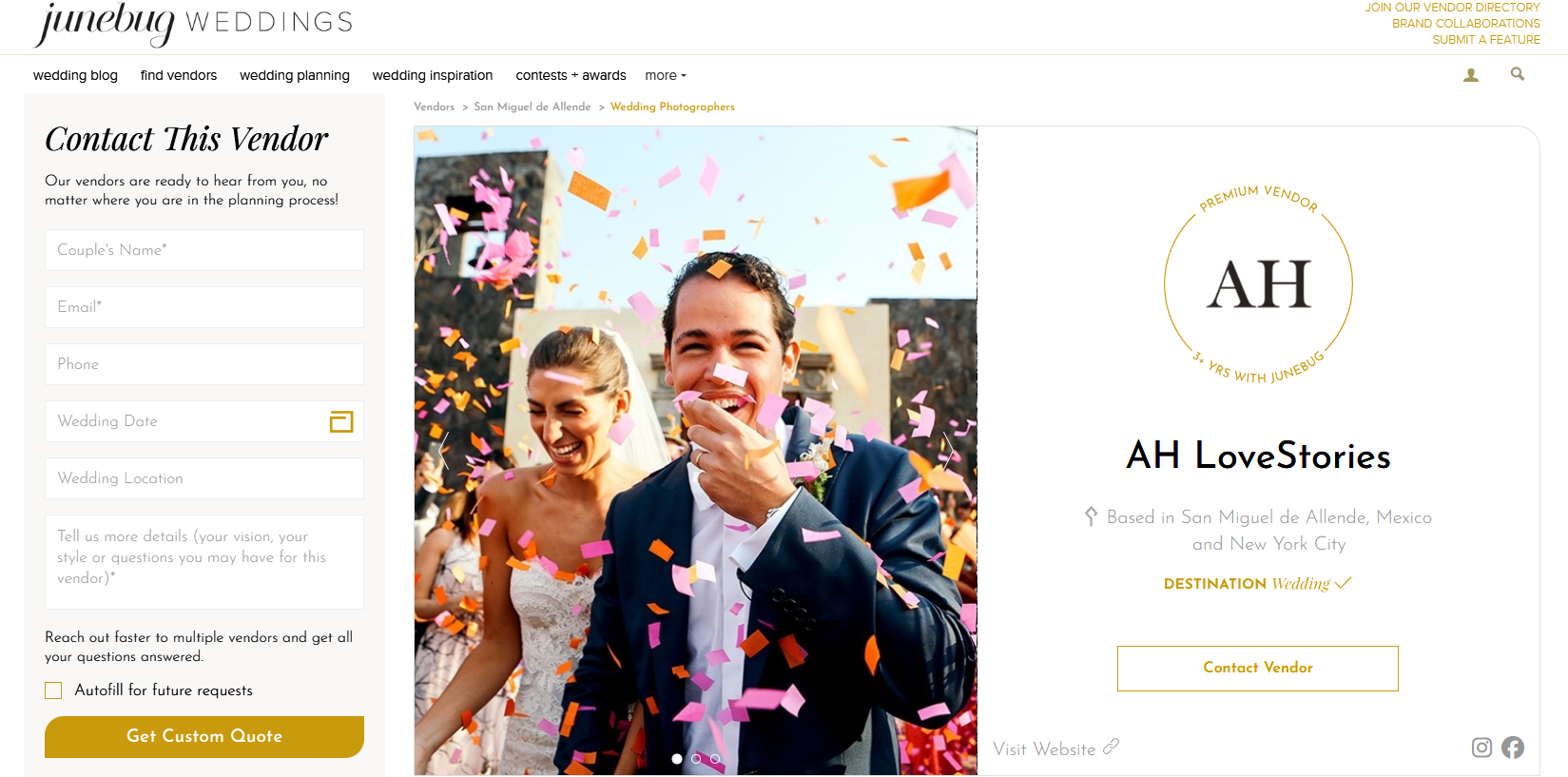This screenshot has height=777, width=1568.
Task: Click the Junebug Weddings logo
Action: tap(193, 23)
